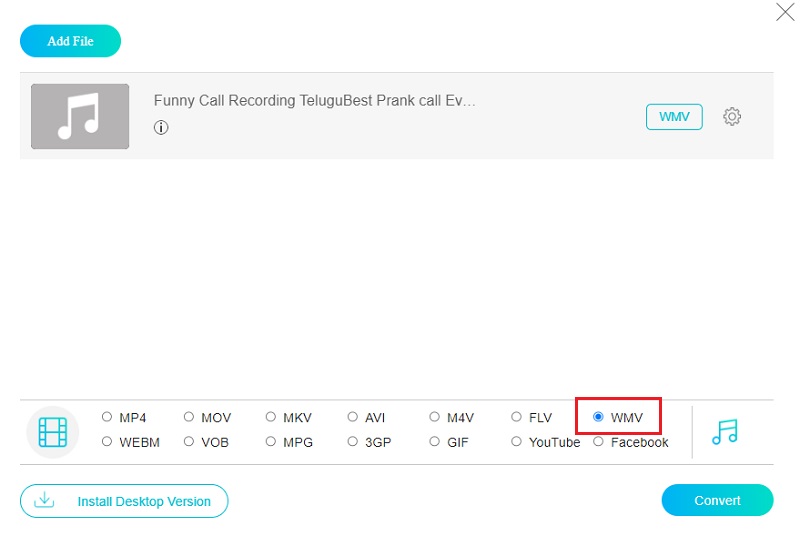Switch to audio formats music icon
This screenshot has height=536, width=800.
click(725, 431)
